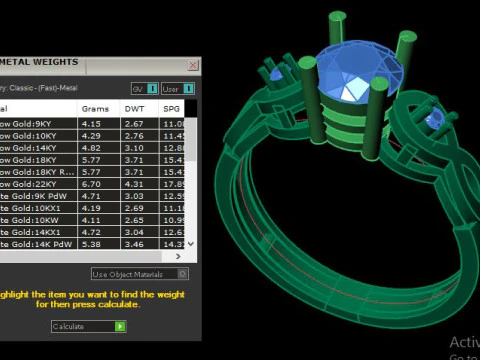Screen dimensions: 480x360
Task: Click the horizontal scrollbar track below table
Action: pos(81,256)
